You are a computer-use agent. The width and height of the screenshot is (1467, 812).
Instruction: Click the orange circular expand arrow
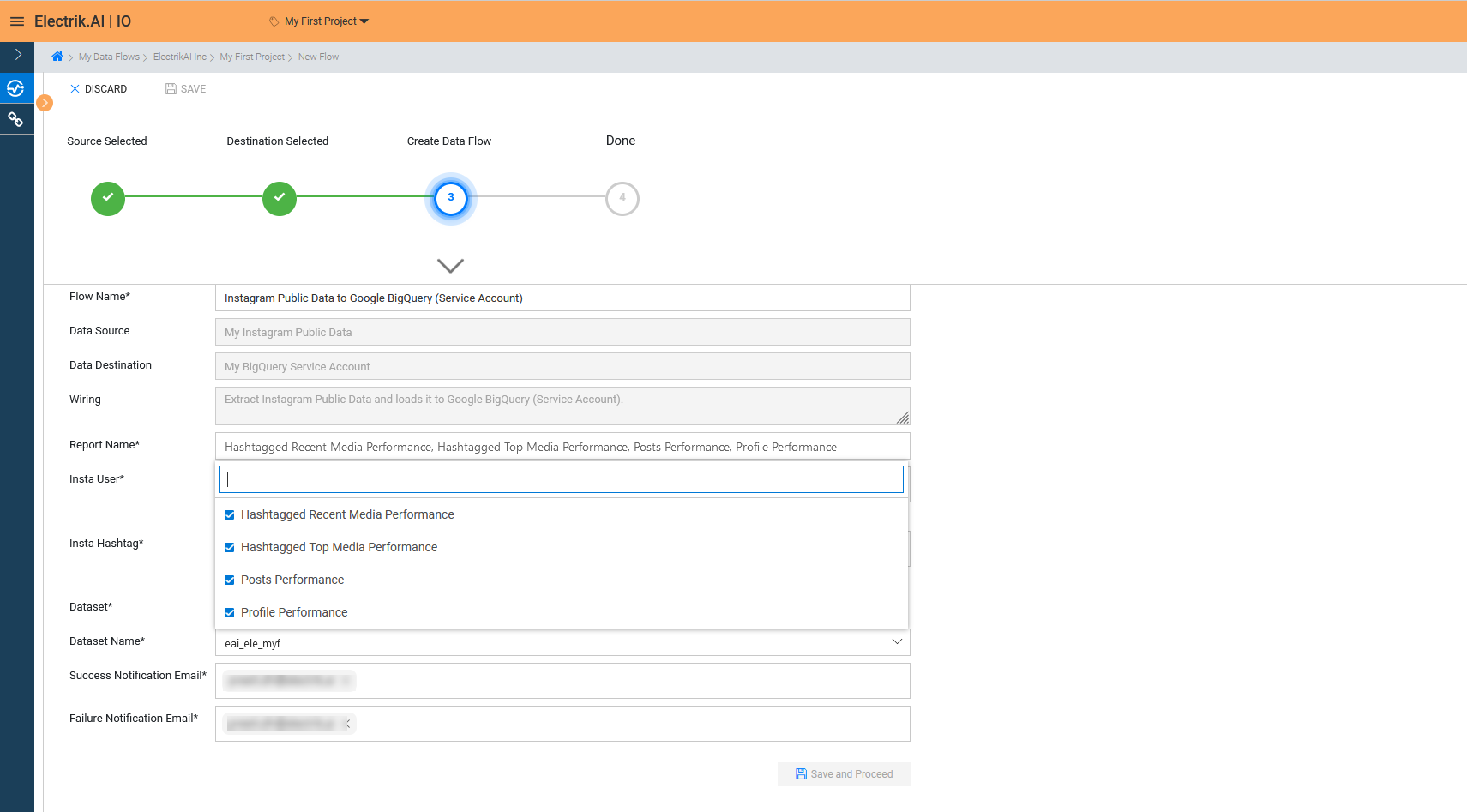point(45,102)
